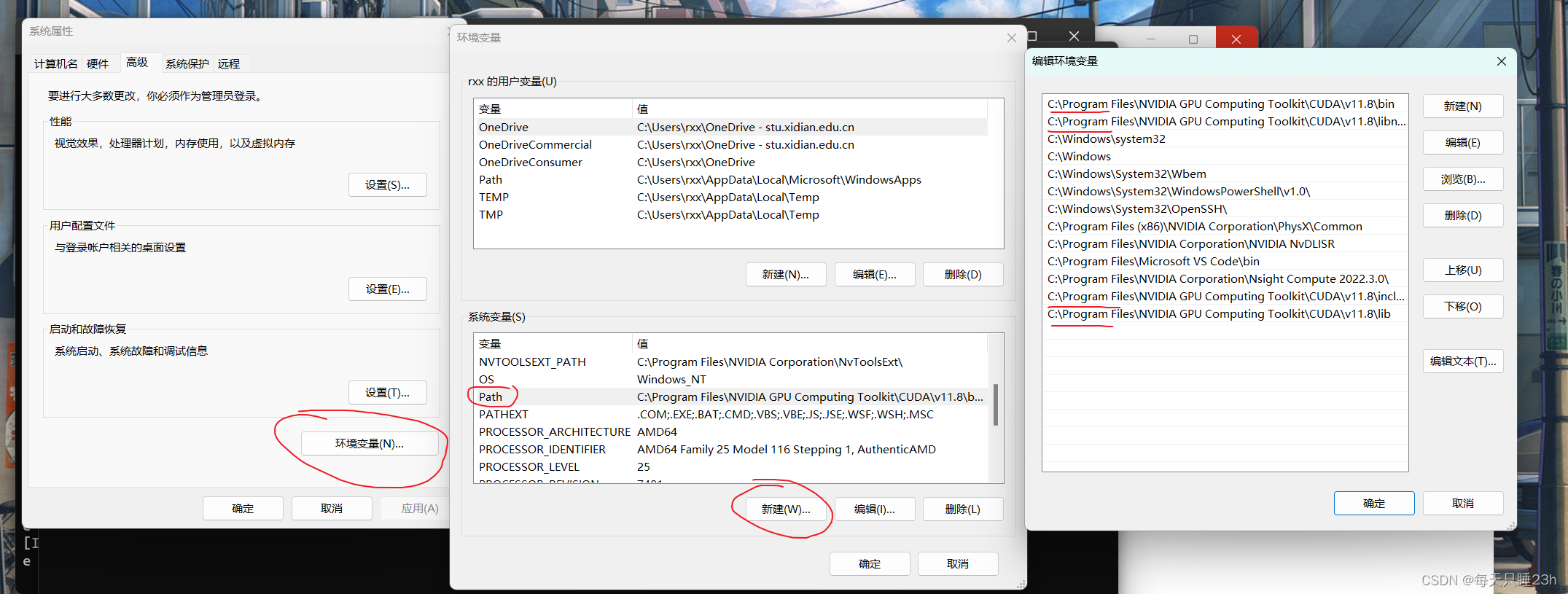1568x594 pixels.
Task: Select the CUDA\v11.8\incl... path entry
Action: coord(1225,296)
